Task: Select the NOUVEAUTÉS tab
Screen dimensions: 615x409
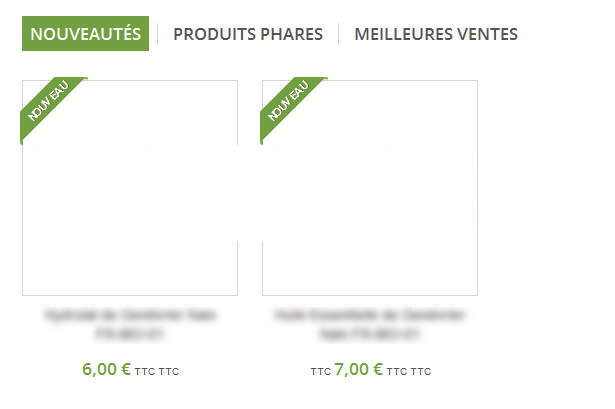Action: (x=85, y=34)
